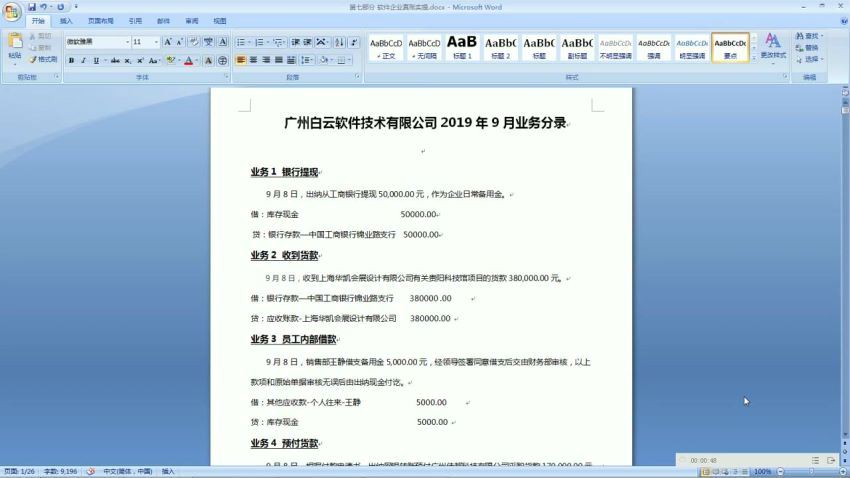Viewport: 850px width, 478px height.
Task: Open the Change Styles (更改样式) menu
Action: [x=773, y=47]
